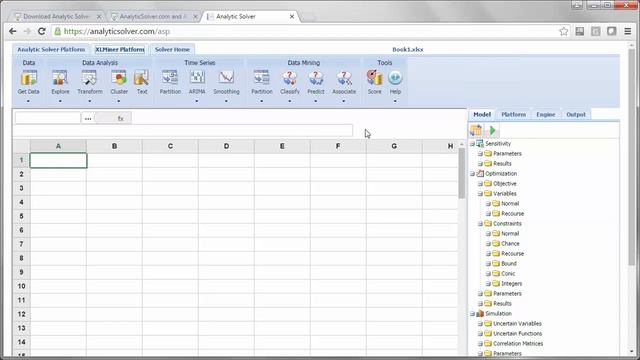Select Chance under Constraints
The height and width of the screenshot is (360, 640).
click(x=510, y=244)
